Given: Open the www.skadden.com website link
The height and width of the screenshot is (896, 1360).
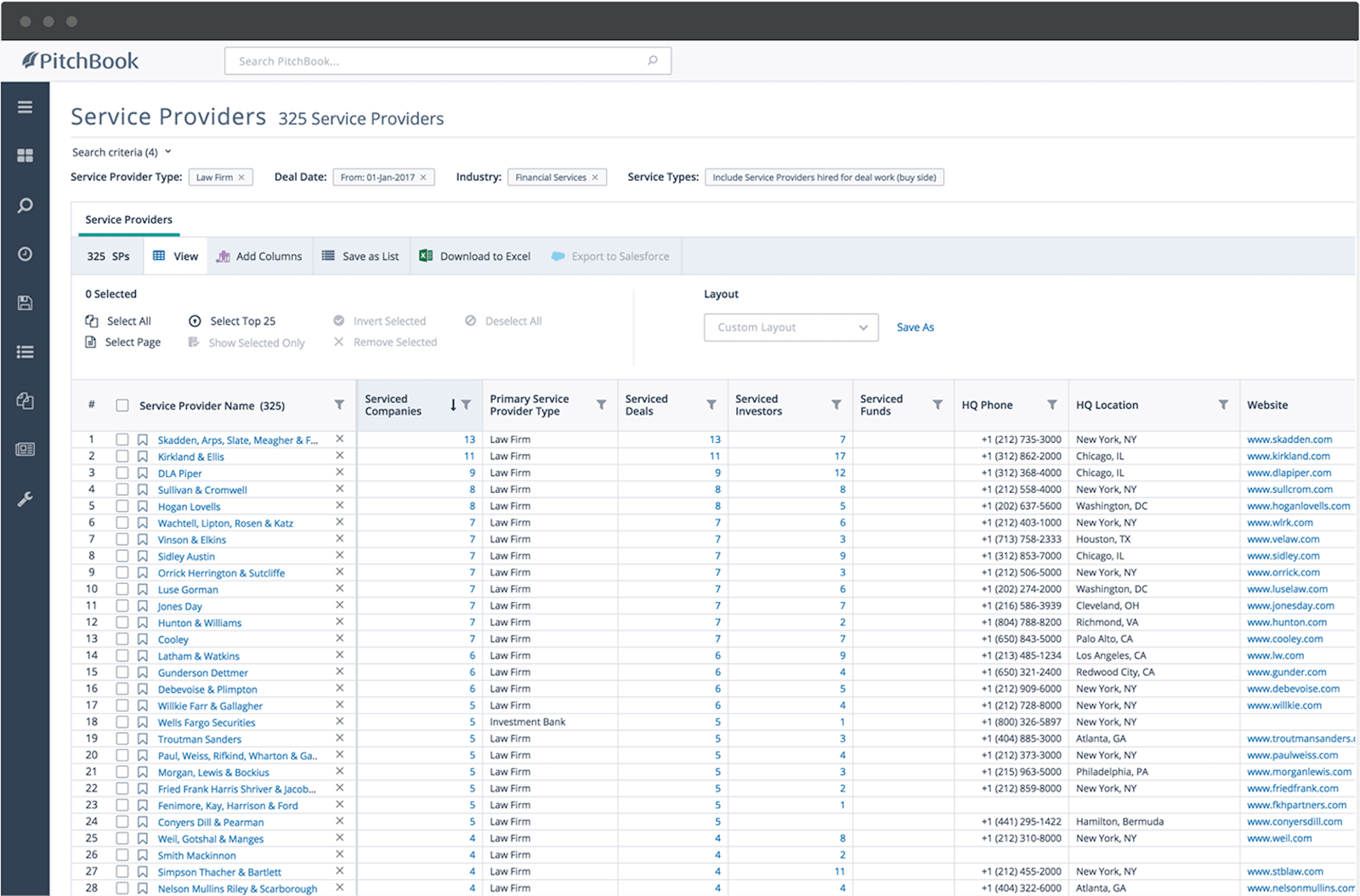Looking at the screenshot, I should tap(1289, 439).
